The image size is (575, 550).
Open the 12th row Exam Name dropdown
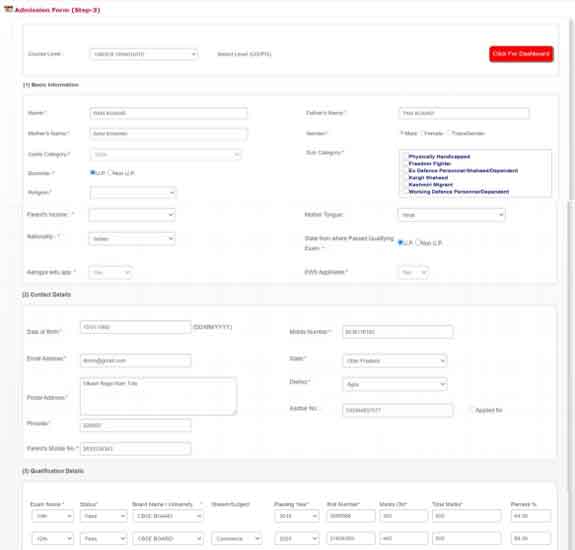[52, 539]
